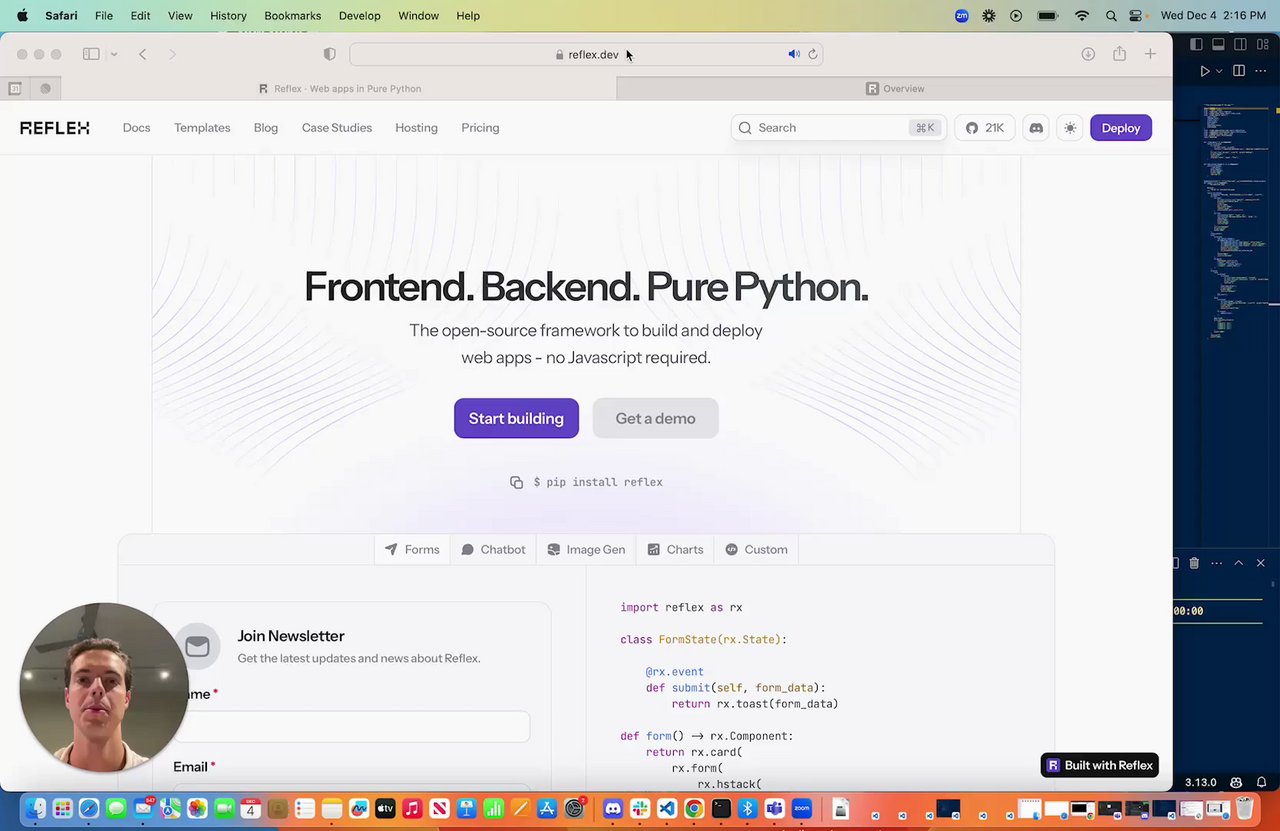Open the Safari share sheet
1280x831 pixels.
coord(1119,54)
